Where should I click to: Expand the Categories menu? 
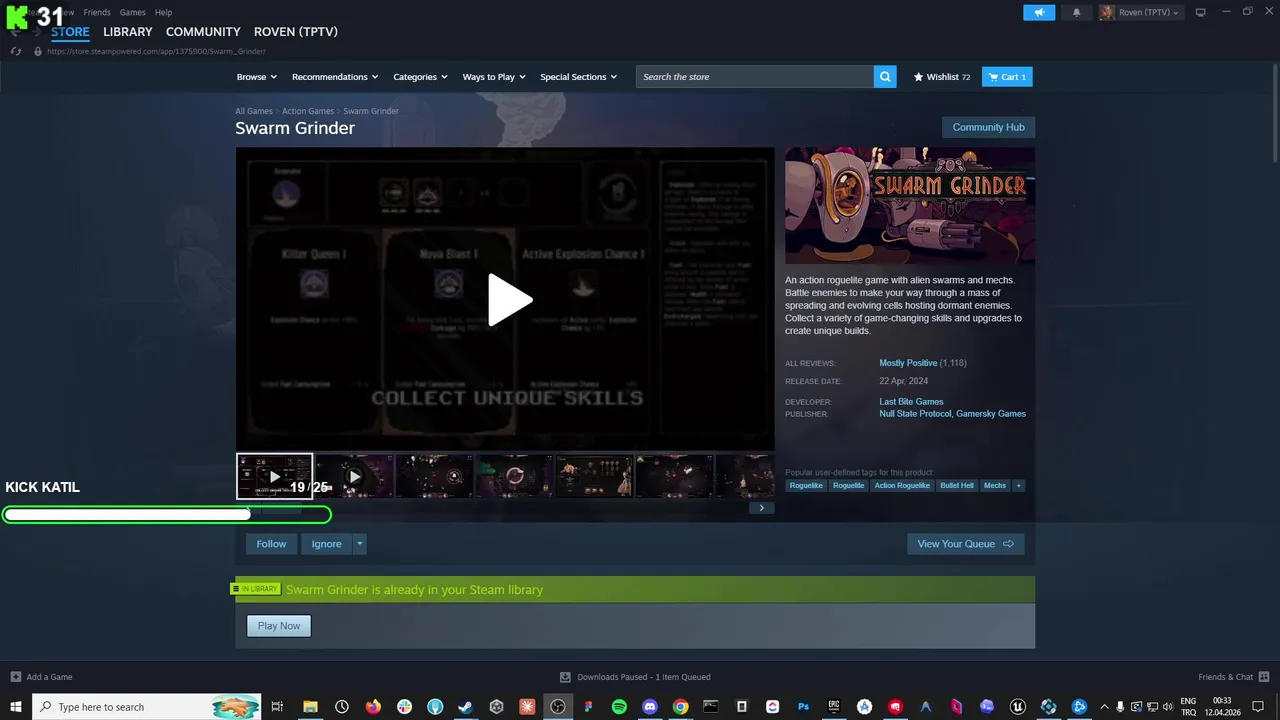coord(420,77)
